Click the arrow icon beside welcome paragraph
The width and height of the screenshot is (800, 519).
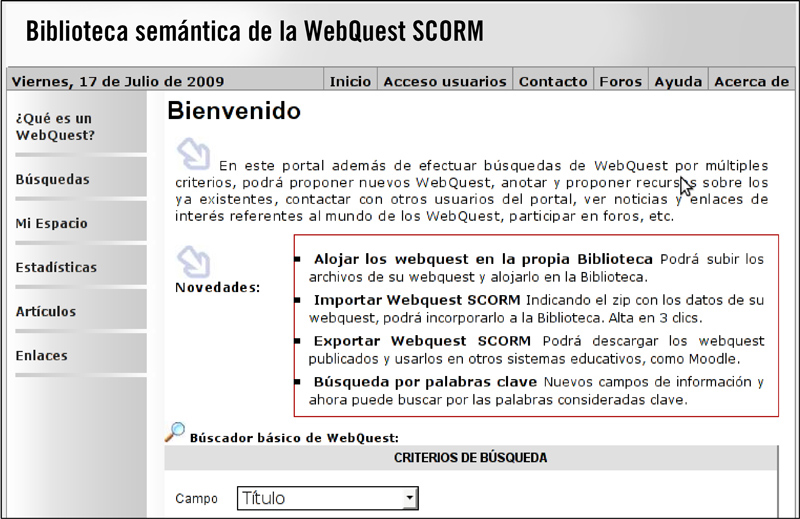click(x=193, y=154)
